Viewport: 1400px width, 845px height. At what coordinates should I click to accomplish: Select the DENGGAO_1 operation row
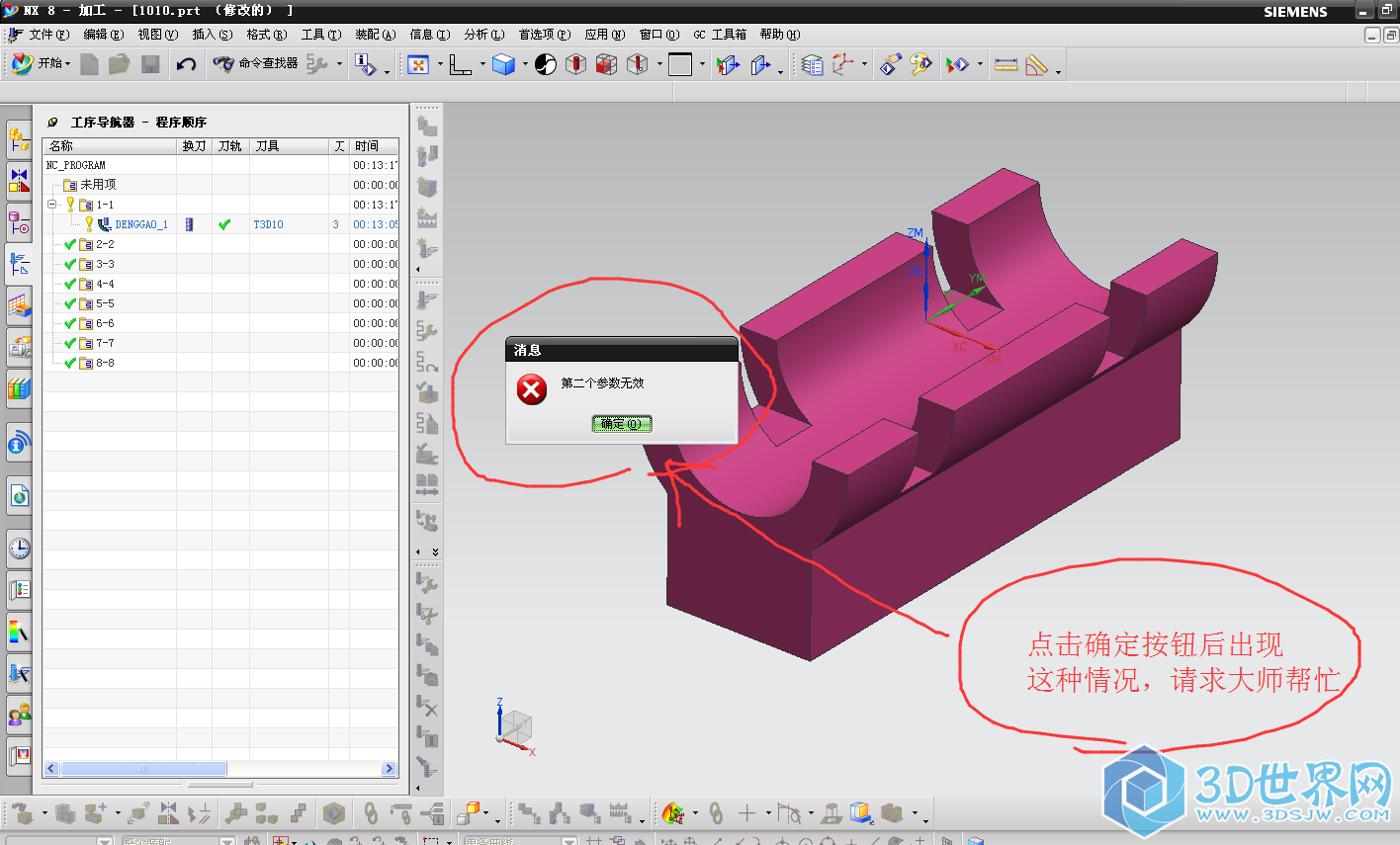(220, 224)
